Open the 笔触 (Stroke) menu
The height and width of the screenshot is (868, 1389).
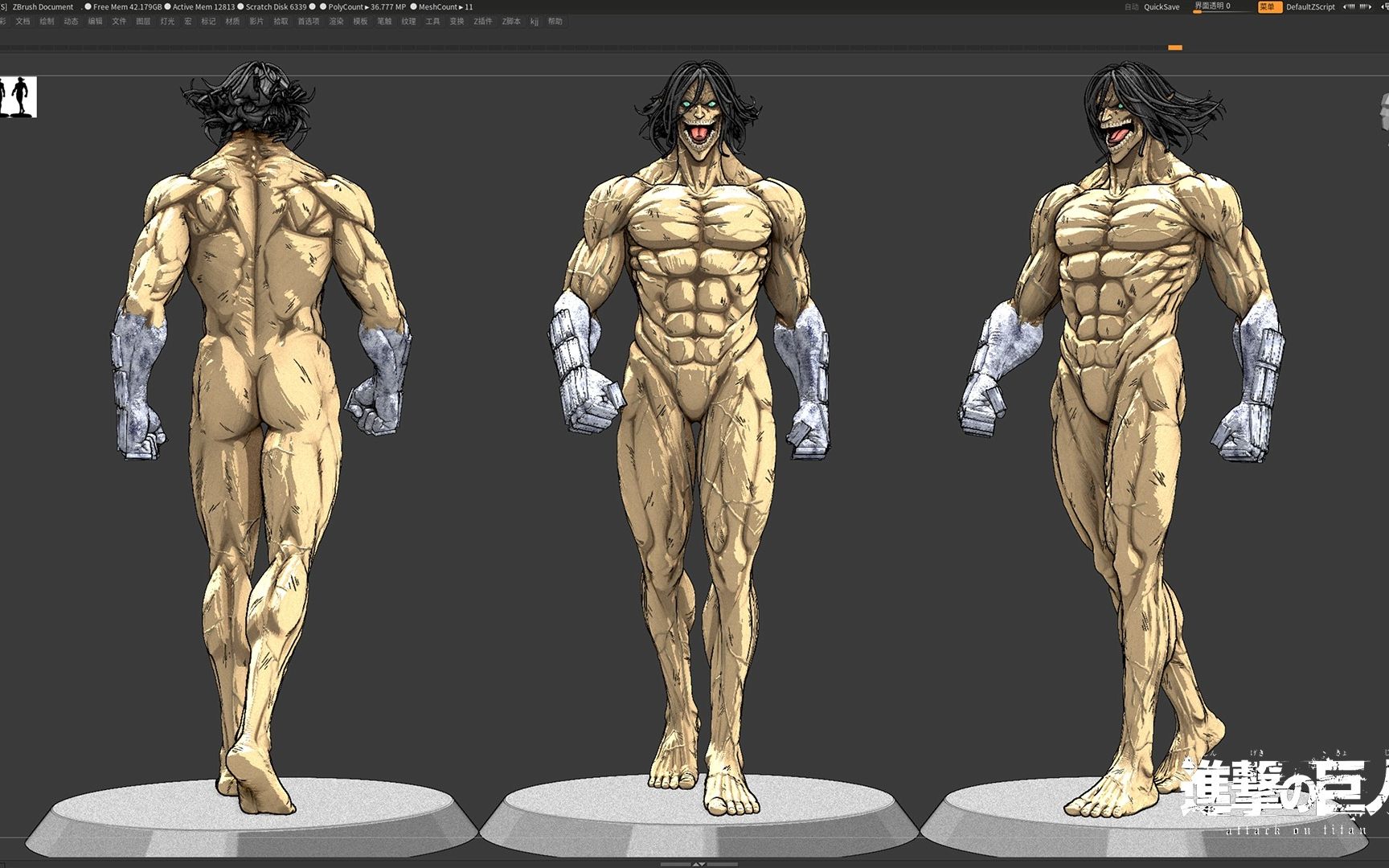[x=384, y=22]
